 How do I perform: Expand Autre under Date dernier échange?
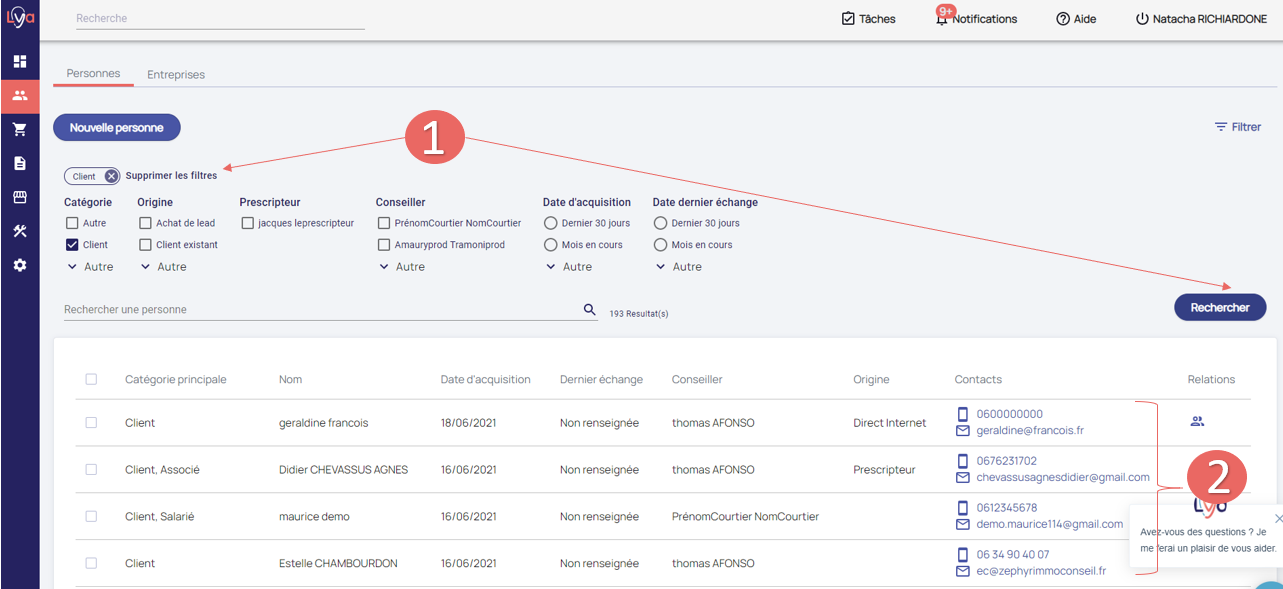tap(678, 267)
